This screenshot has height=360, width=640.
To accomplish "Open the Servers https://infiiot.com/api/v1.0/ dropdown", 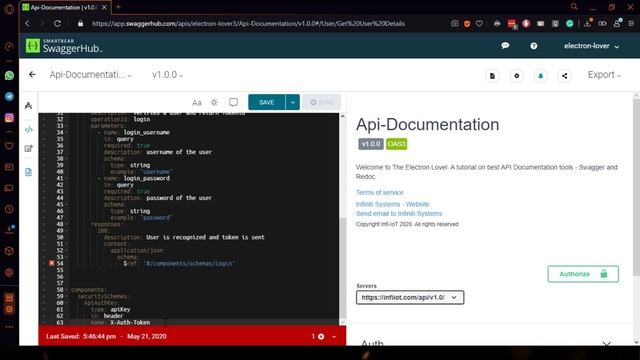I will click(x=410, y=297).
